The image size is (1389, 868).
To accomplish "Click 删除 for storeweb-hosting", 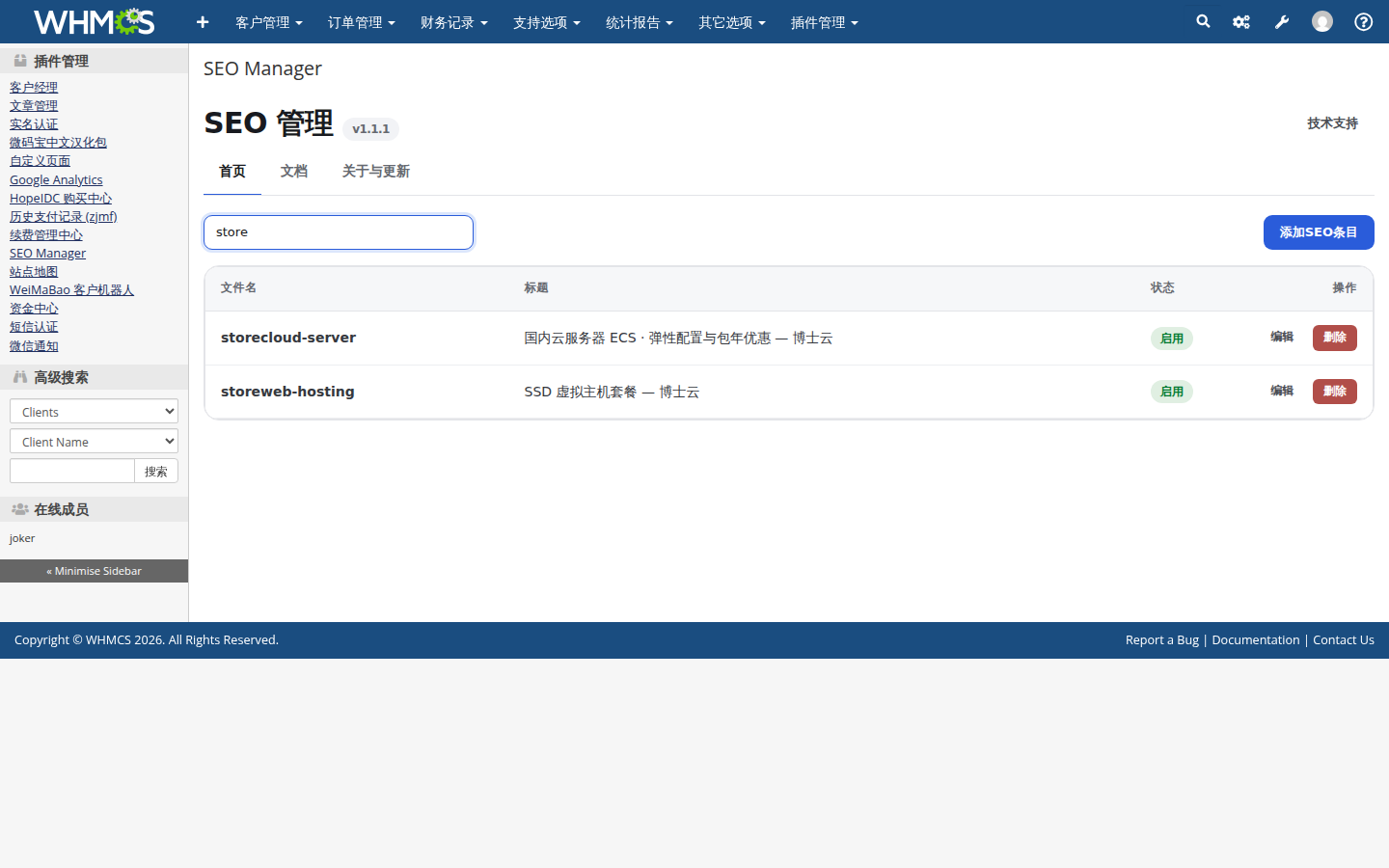I will click(x=1335, y=392).
